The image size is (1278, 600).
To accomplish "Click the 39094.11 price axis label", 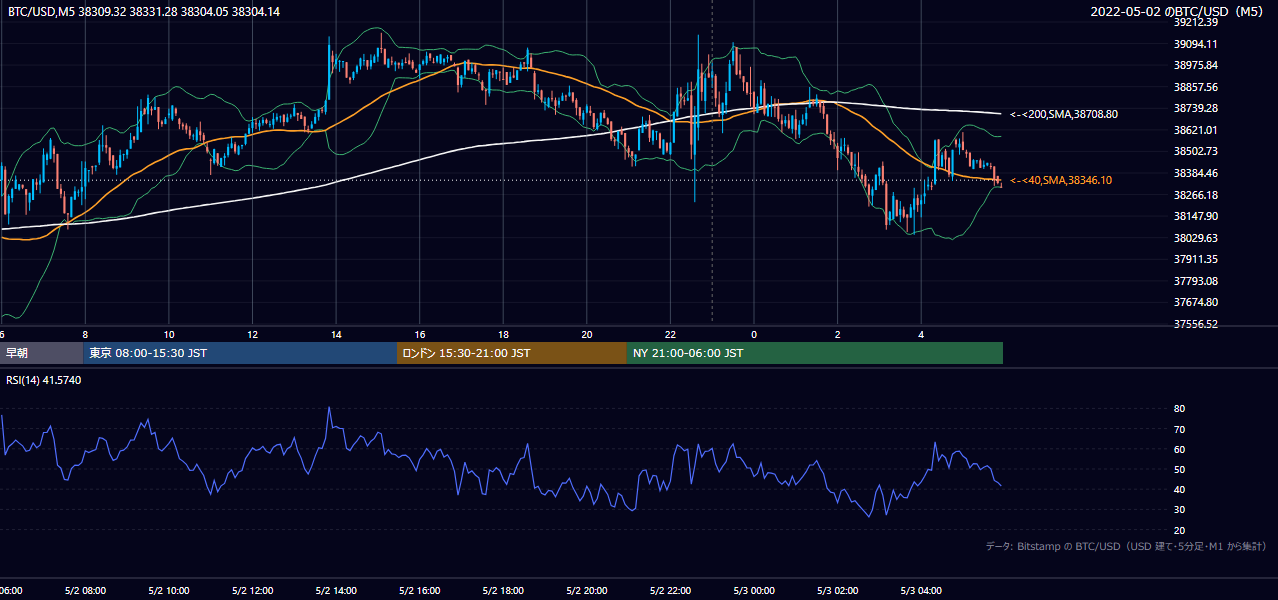I will click(x=1196, y=44).
